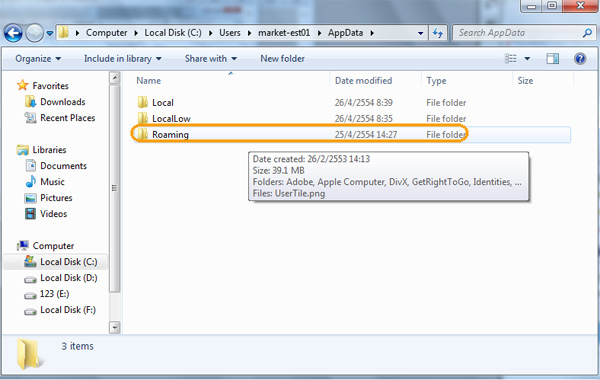Click the Downloads folder icon
This screenshot has height=380, width=600.
pos(31,102)
